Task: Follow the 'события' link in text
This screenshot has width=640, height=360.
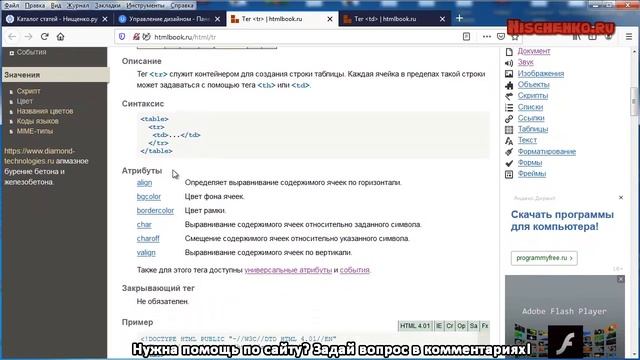Action: pos(354,270)
